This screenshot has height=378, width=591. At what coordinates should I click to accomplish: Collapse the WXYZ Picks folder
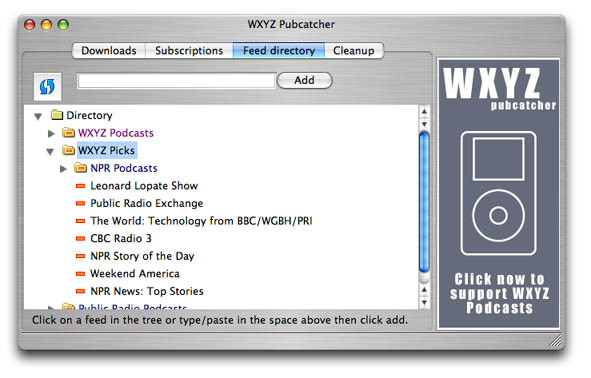[x=50, y=152]
